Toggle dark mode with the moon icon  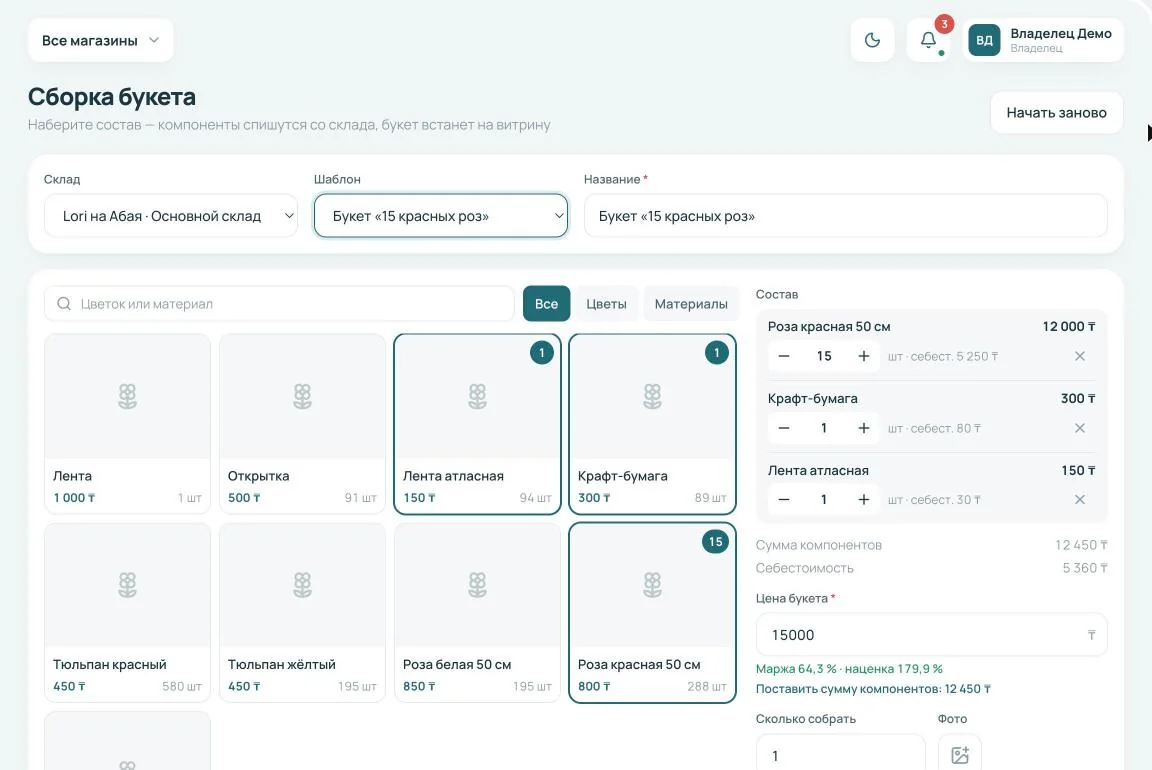tap(872, 40)
